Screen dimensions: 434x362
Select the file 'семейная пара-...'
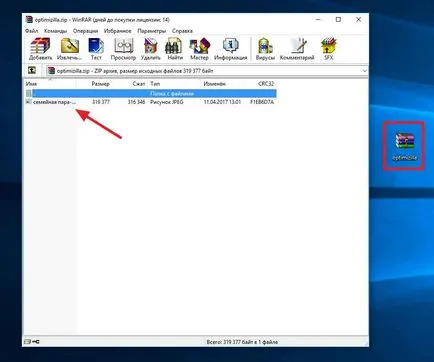[x=54, y=102]
